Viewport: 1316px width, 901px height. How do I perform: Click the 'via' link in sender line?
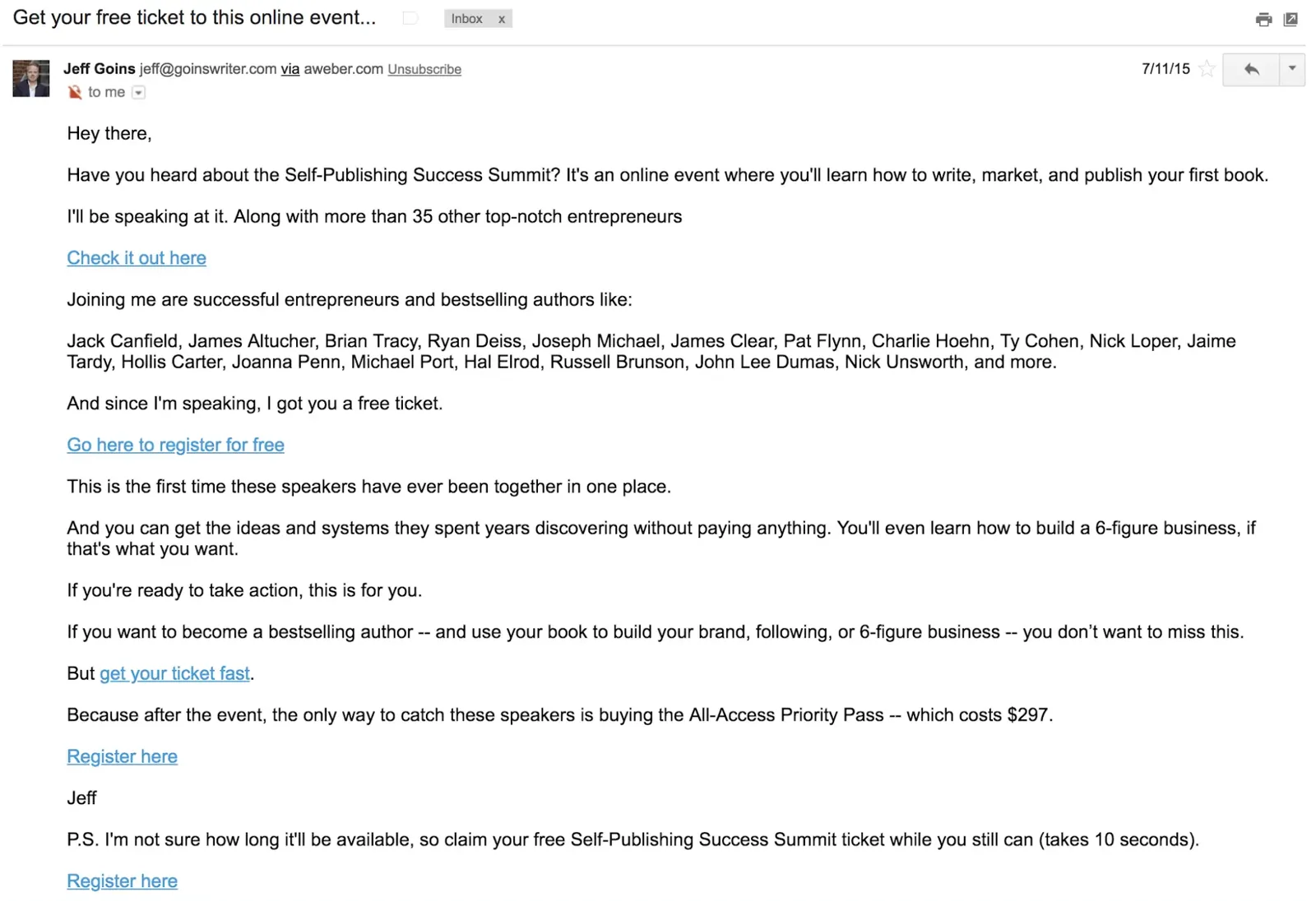tap(290, 69)
